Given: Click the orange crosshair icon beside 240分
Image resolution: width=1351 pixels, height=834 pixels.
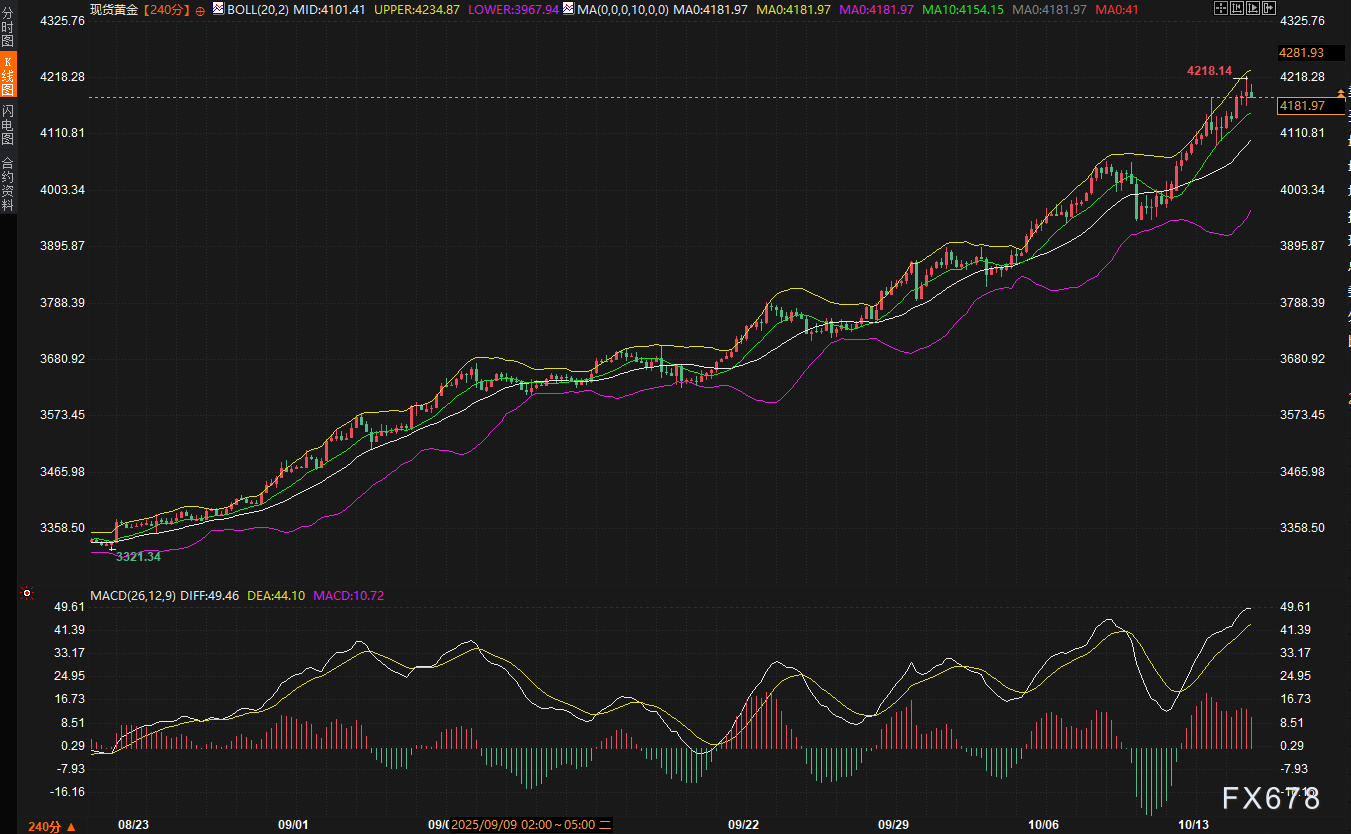Looking at the screenshot, I should point(200,10).
